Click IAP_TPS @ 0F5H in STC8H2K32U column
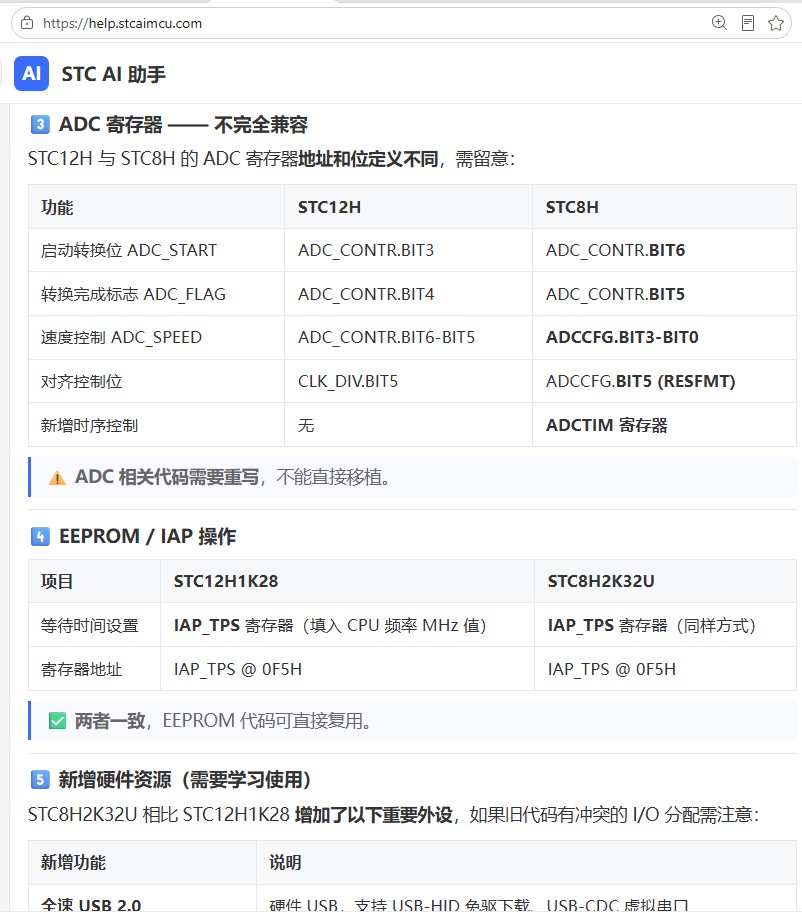The width and height of the screenshot is (802, 916). (x=665, y=669)
